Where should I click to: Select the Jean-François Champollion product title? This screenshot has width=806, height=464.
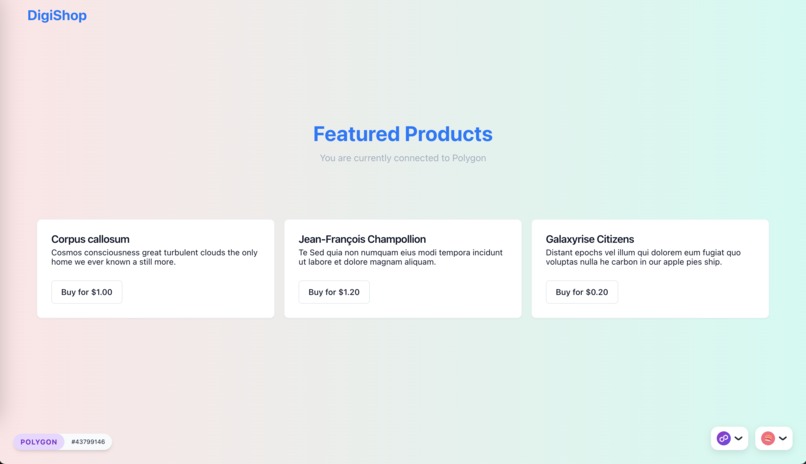pos(362,239)
